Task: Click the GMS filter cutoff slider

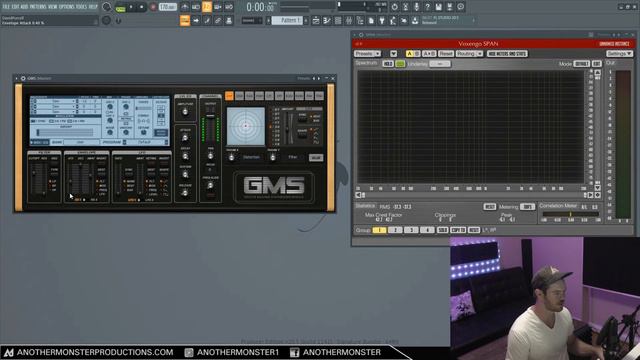Action: (x=34, y=178)
